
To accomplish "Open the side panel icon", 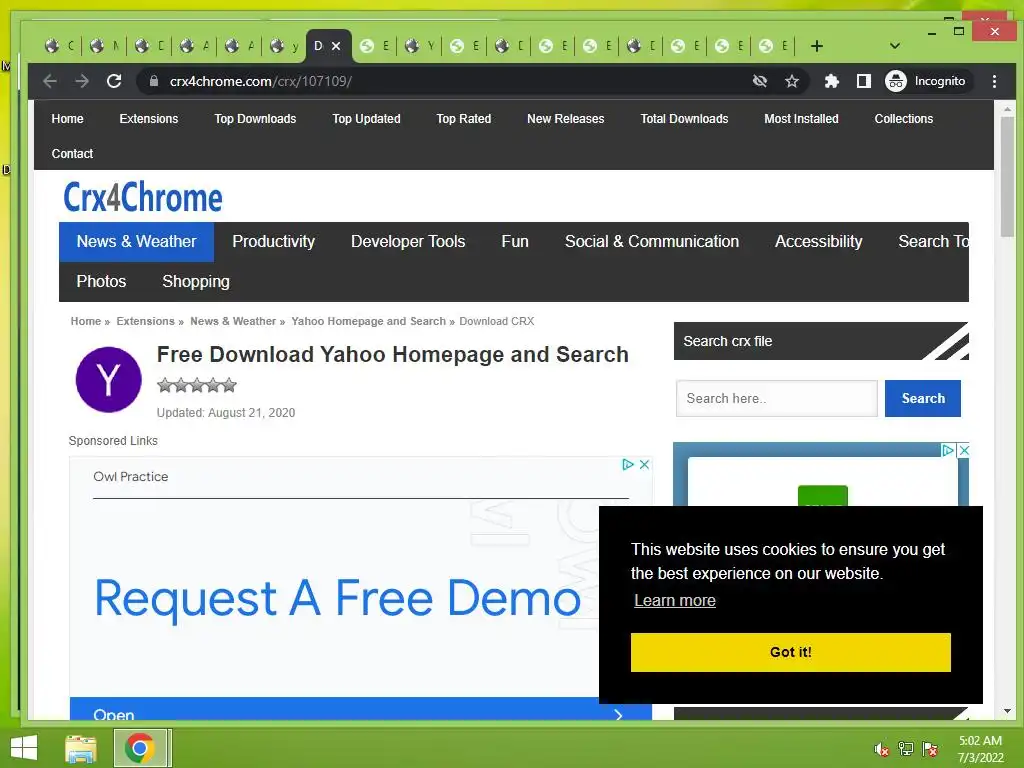I will (x=863, y=81).
